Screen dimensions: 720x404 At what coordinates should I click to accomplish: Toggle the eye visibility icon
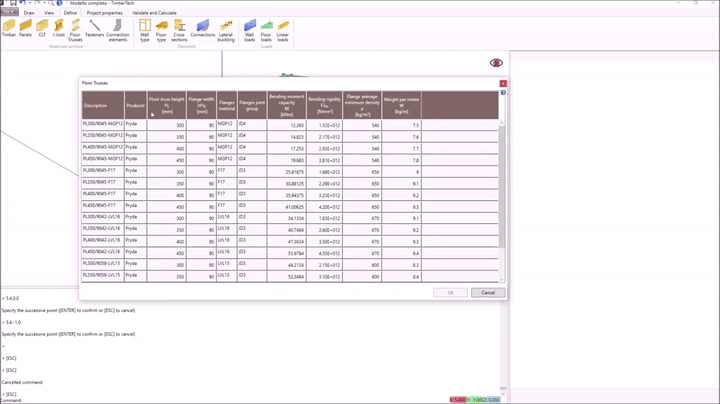[x=496, y=63]
